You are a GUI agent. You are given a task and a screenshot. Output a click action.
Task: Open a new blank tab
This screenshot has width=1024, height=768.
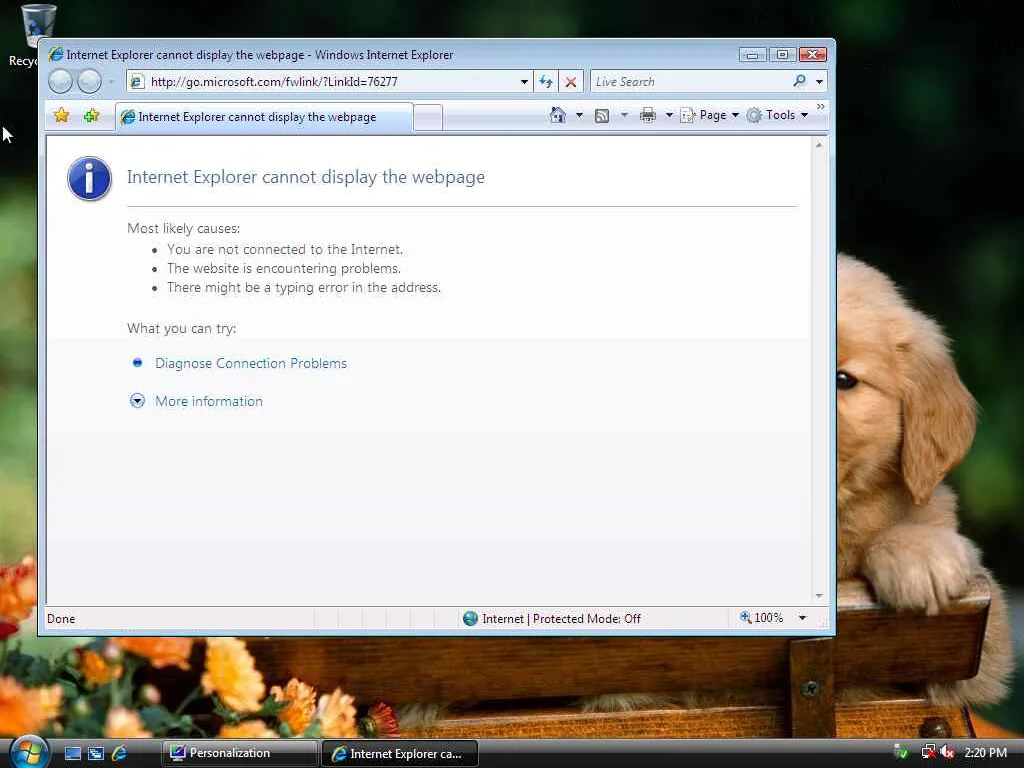point(428,118)
